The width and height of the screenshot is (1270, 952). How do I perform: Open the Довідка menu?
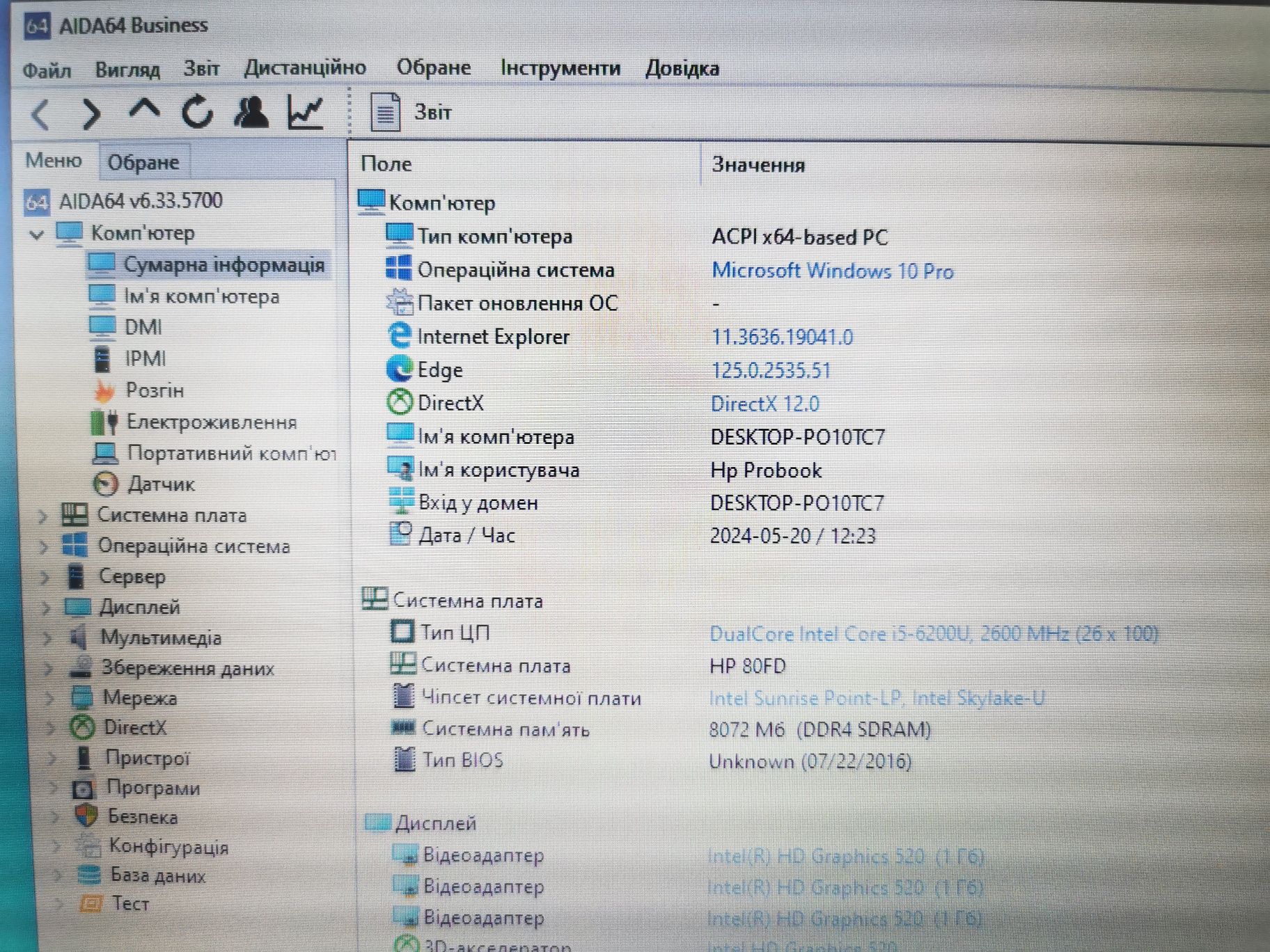(x=682, y=68)
